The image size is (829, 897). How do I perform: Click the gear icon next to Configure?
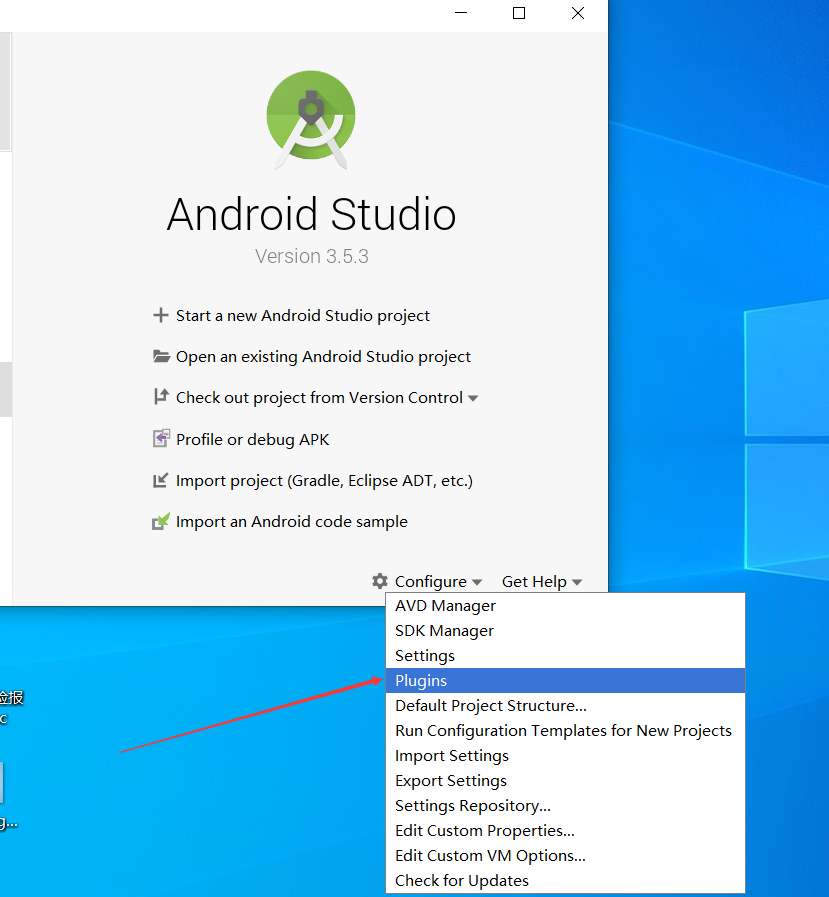(x=380, y=581)
